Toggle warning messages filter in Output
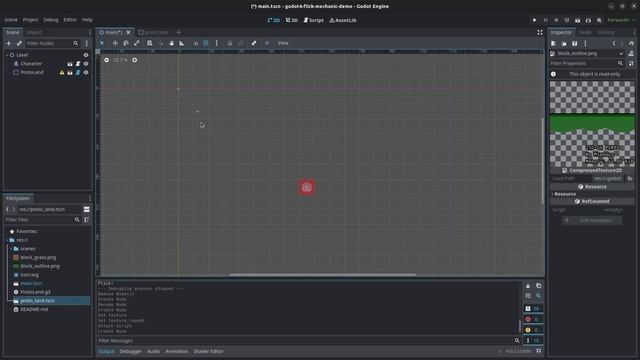The width and height of the screenshot is (640, 360). pos(533,330)
